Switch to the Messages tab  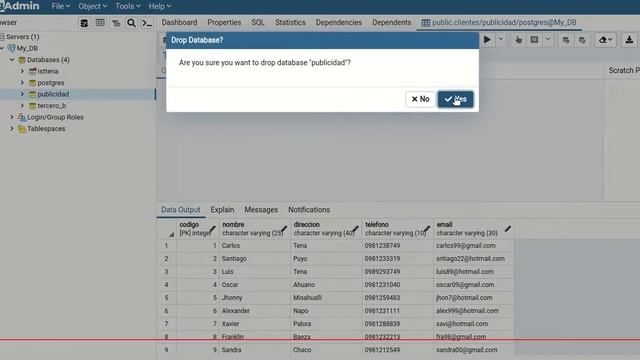(261, 210)
